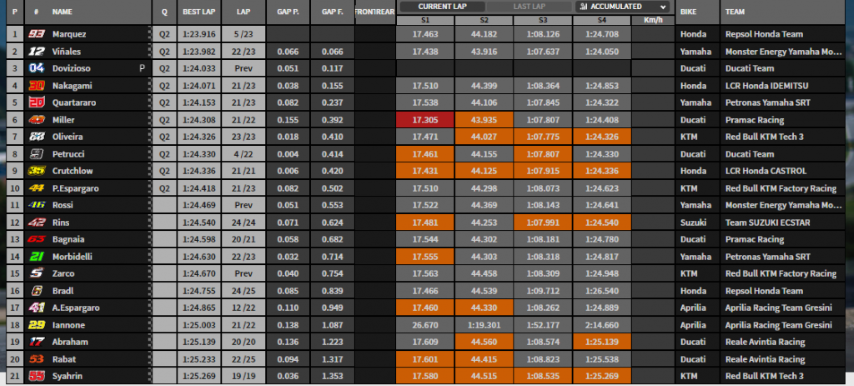The image size is (854, 386).
Task: Click Morbidelli's orange S1 time 17.555
Action: (x=425, y=257)
